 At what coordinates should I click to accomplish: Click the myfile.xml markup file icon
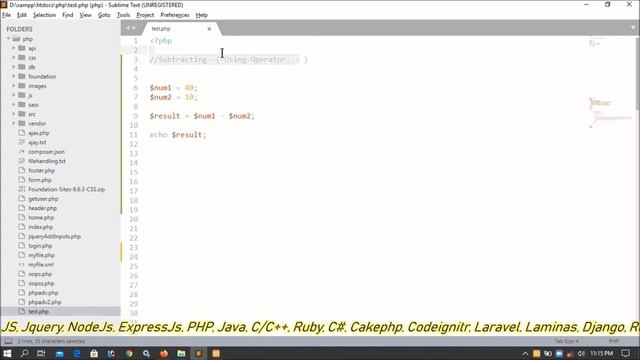22,264
